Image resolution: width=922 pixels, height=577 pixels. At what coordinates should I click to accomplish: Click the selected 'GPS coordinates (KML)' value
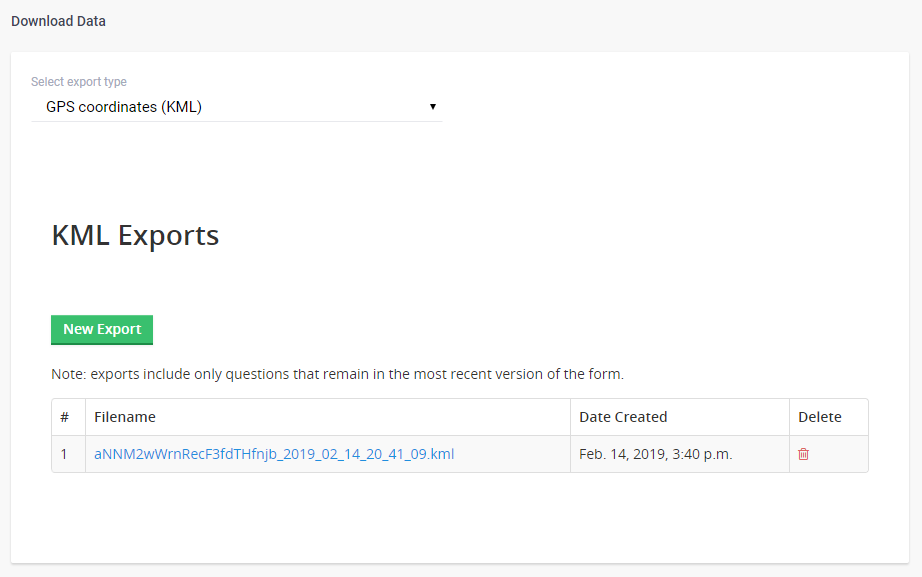(124, 107)
